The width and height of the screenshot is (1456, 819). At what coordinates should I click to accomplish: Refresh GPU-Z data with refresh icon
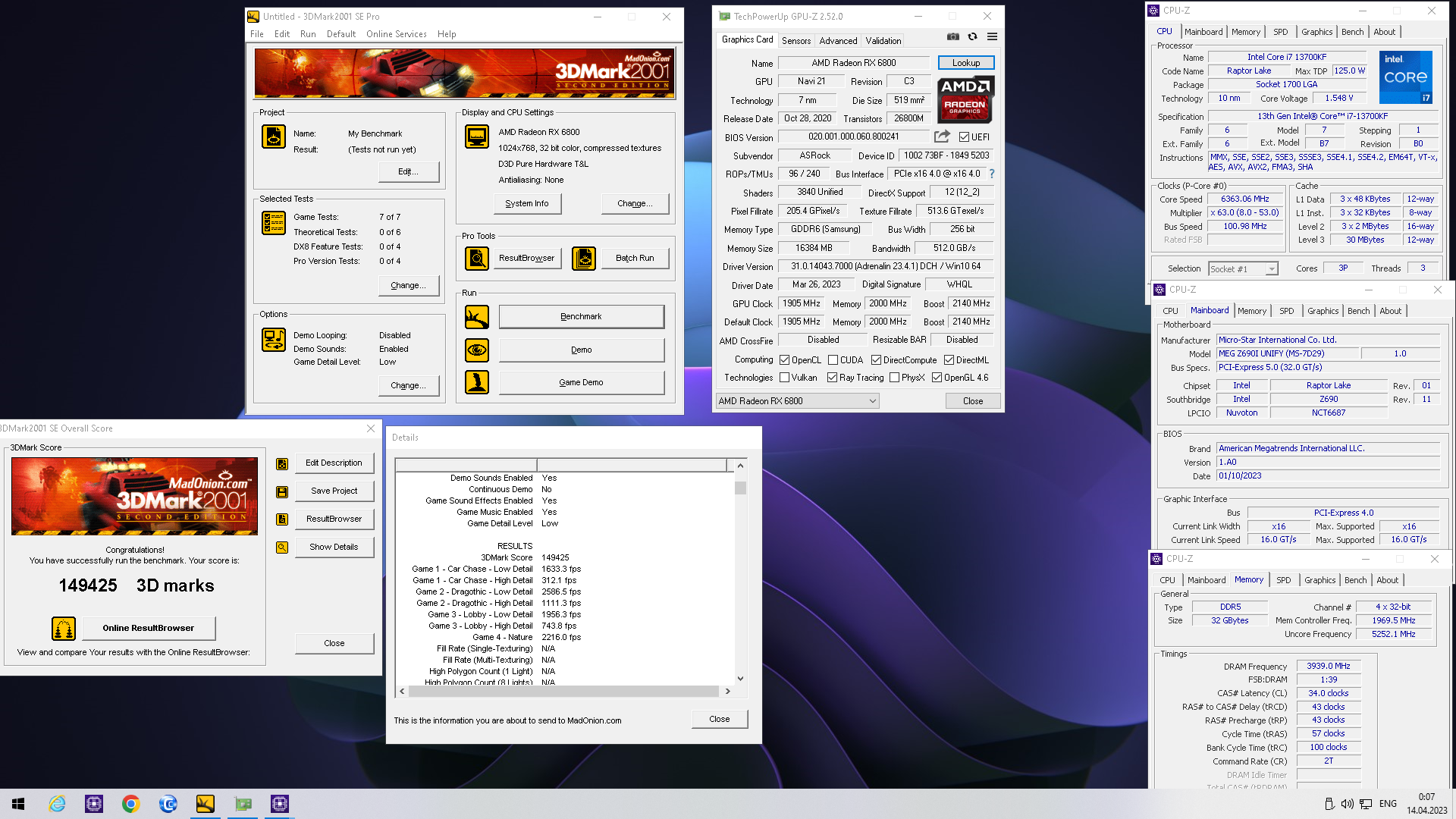click(973, 36)
